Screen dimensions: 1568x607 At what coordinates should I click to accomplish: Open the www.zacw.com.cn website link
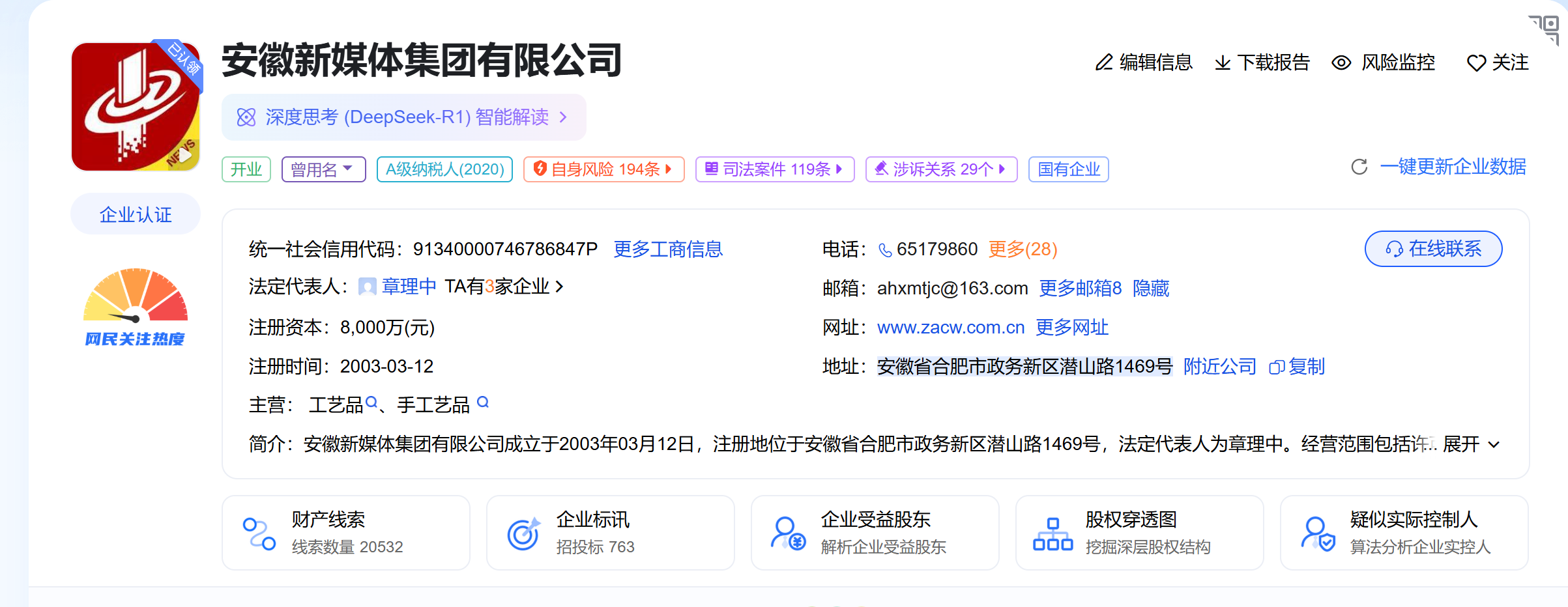(950, 328)
